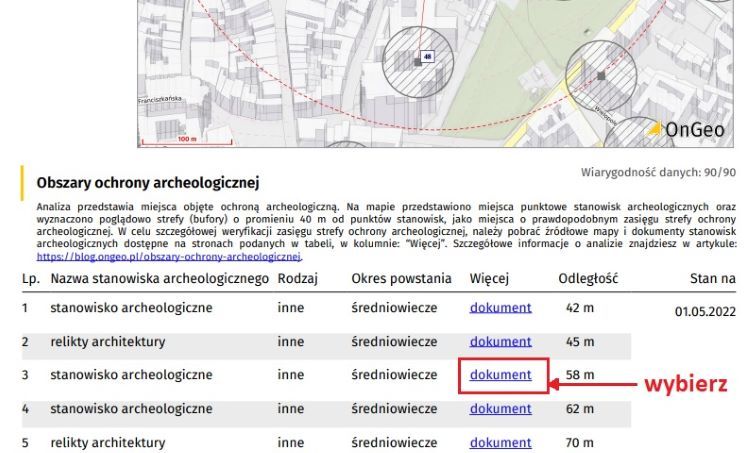
Task: Click the row number 5 cell
Action: click(25, 443)
